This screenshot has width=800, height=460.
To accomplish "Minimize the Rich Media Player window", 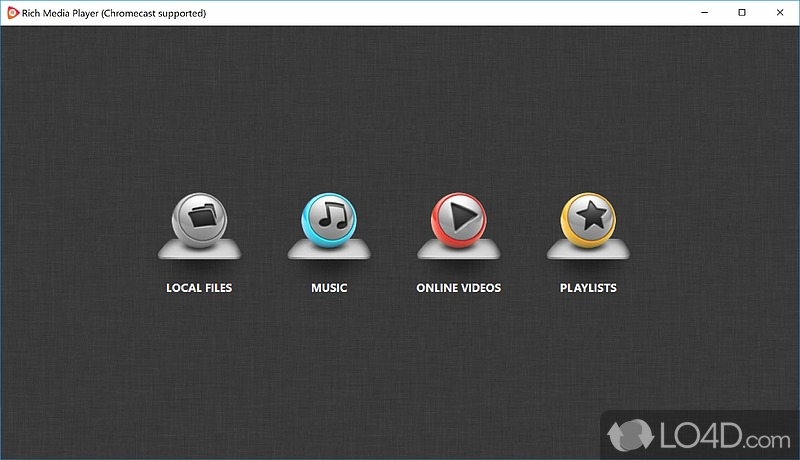I will 705,13.
